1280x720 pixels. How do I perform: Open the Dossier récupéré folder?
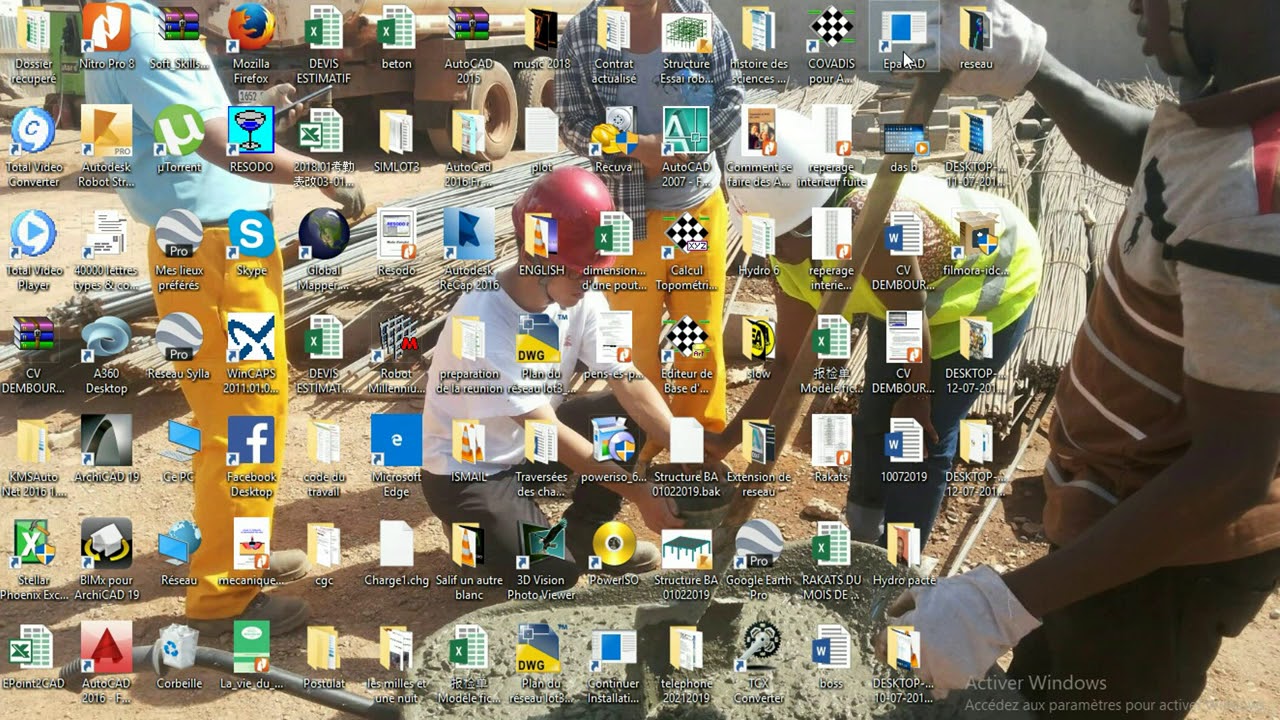[x=34, y=45]
